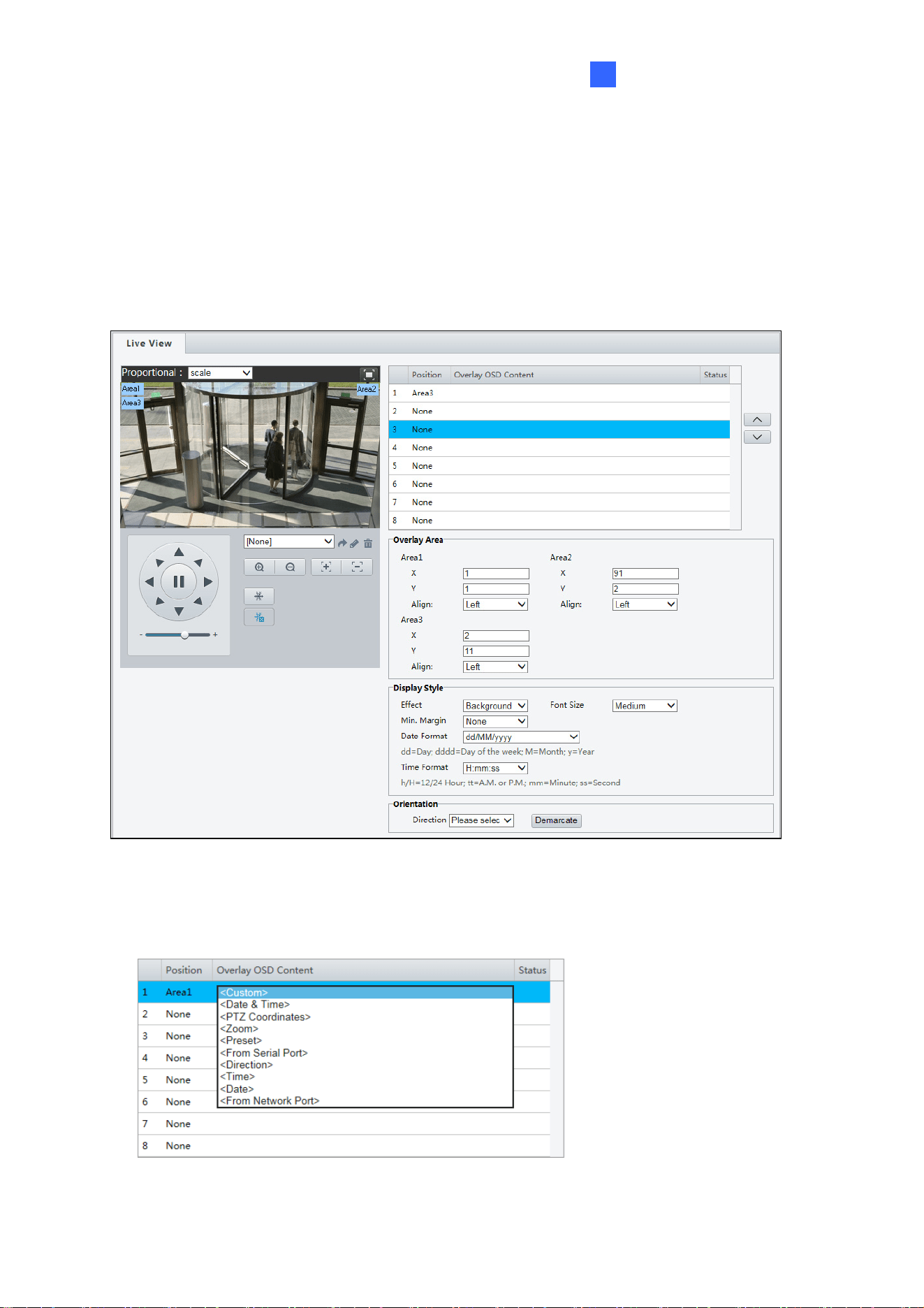Click the lower blue snowflake button
The height and width of the screenshot is (1308, 924).
tap(259, 617)
